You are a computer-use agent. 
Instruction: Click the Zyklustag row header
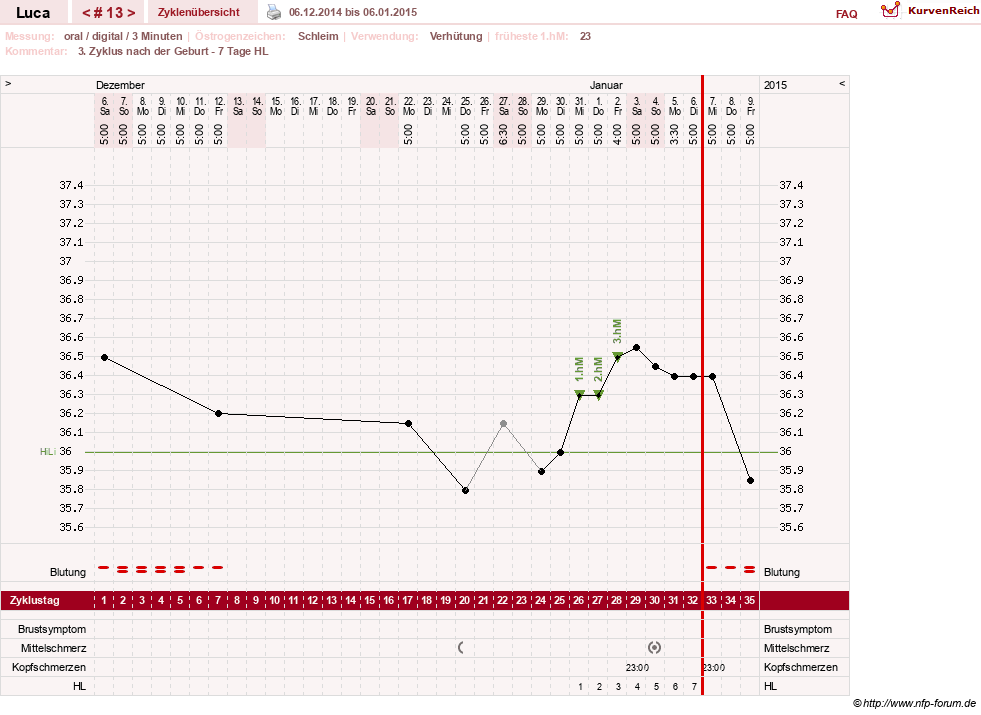click(x=34, y=600)
